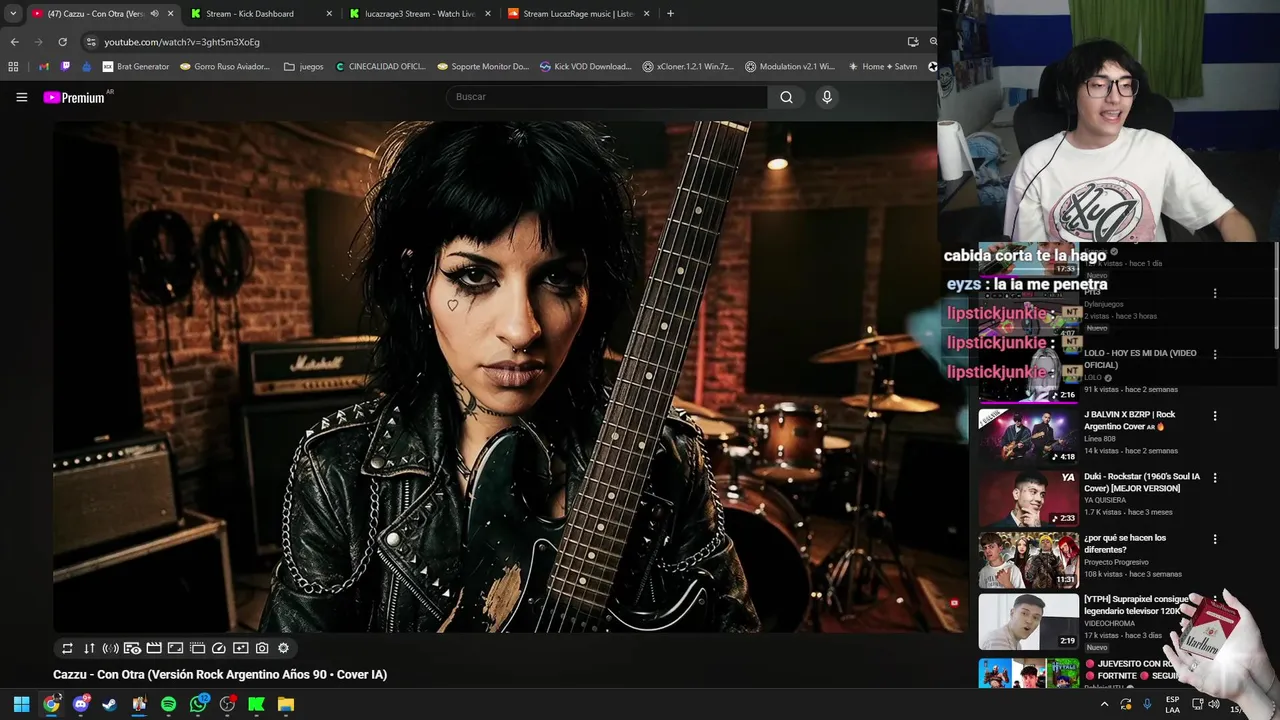1280x720 pixels.
Task: Click the magnifier search button on YouTube
Action: click(786, 97)
